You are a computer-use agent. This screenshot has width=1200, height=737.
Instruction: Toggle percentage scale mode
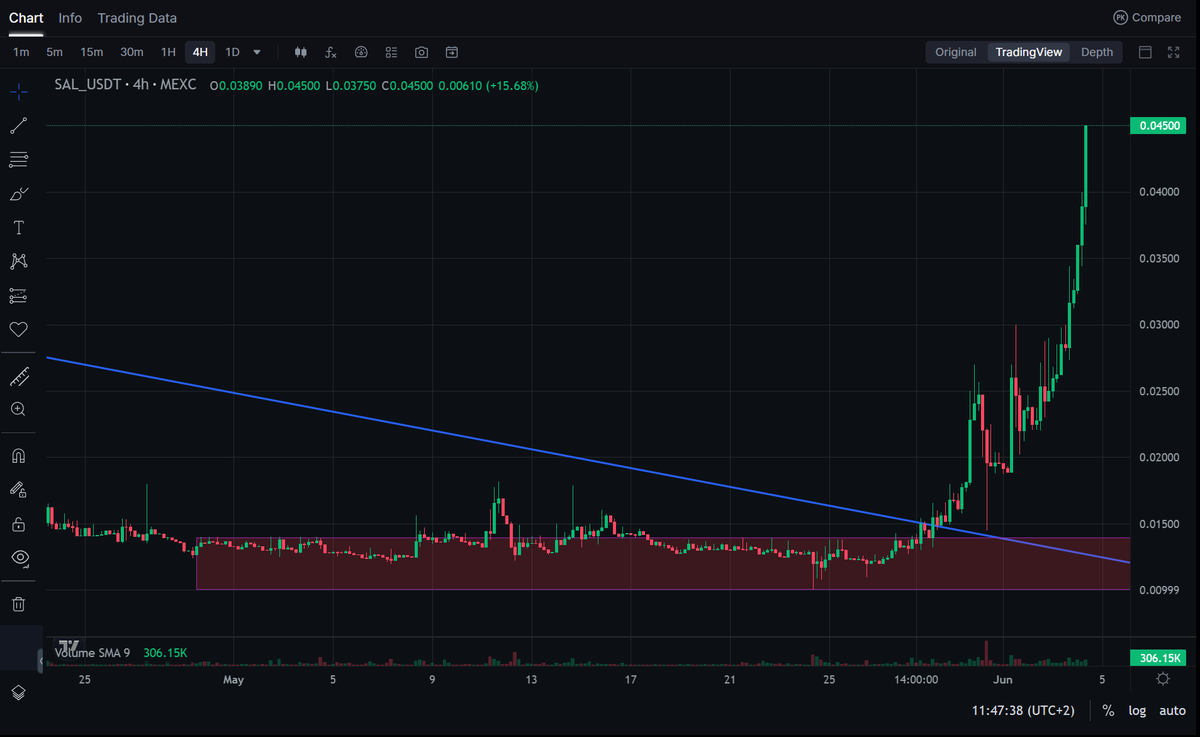[1108, 710]
